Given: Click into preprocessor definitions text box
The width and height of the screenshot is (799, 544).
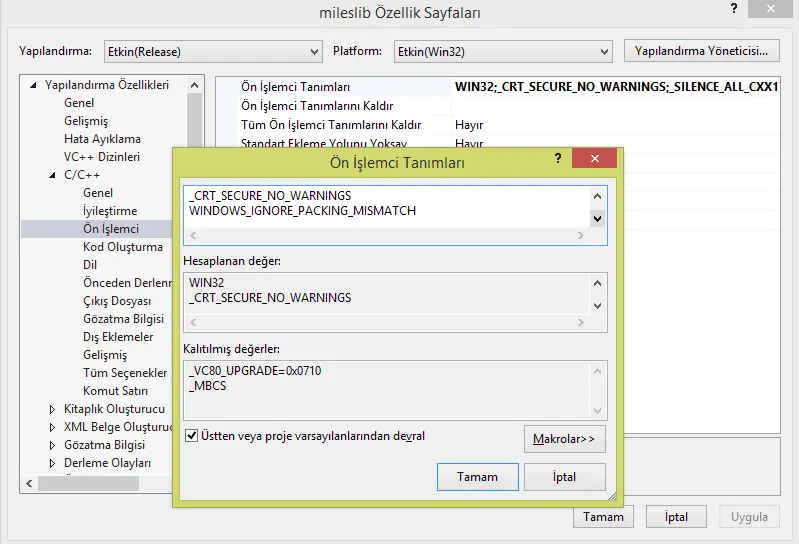Looking at the screenshot, I should click(x=385, y=204).
